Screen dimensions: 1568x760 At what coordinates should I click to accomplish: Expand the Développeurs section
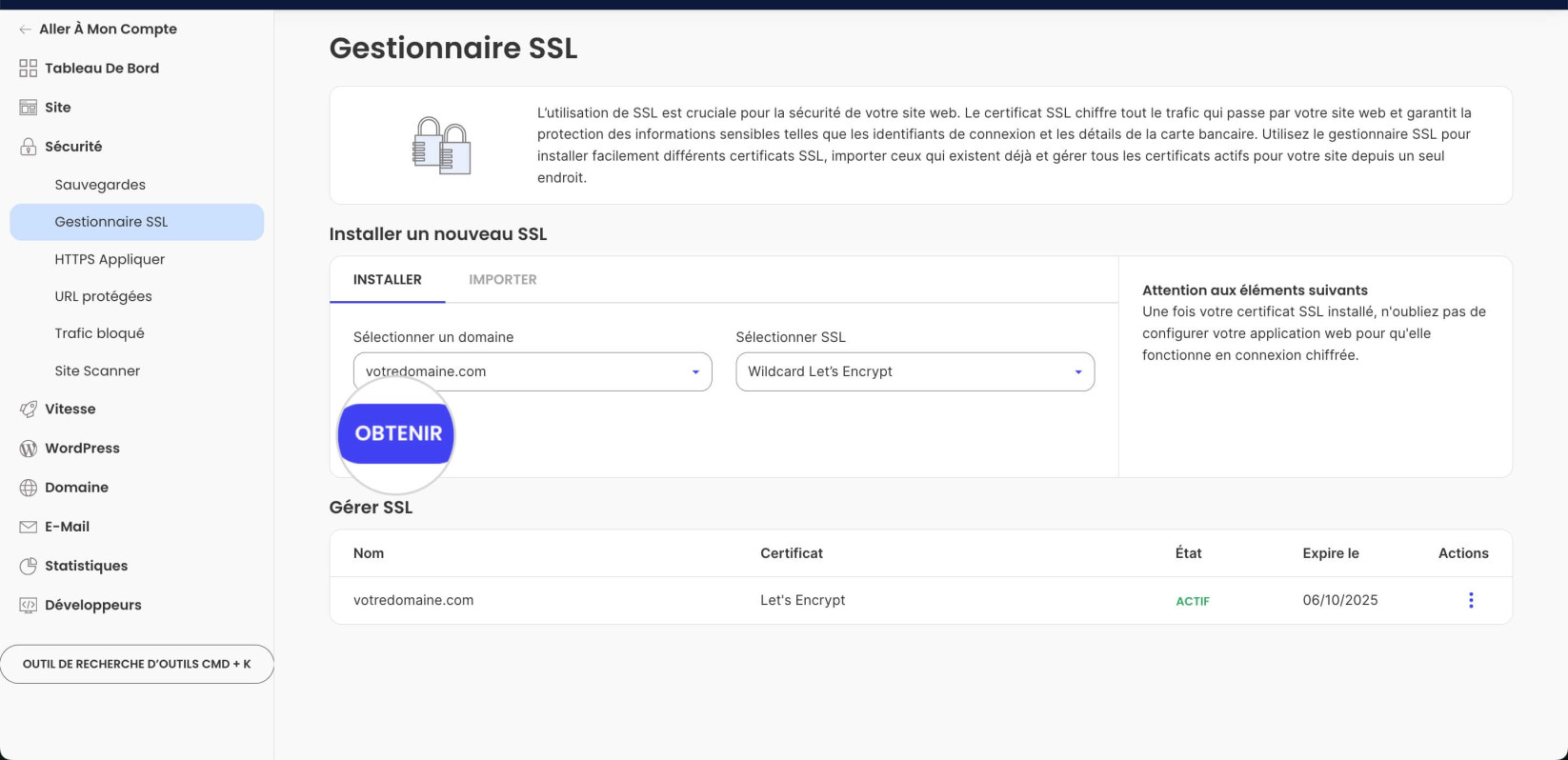(x=92, y=605)
